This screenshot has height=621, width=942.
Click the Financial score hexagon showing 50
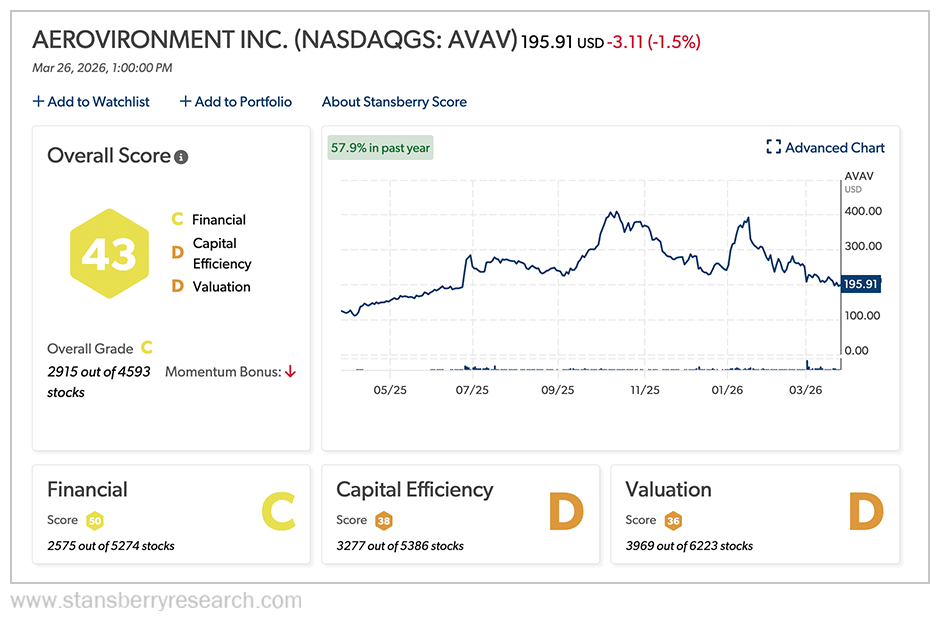[97, 520]
